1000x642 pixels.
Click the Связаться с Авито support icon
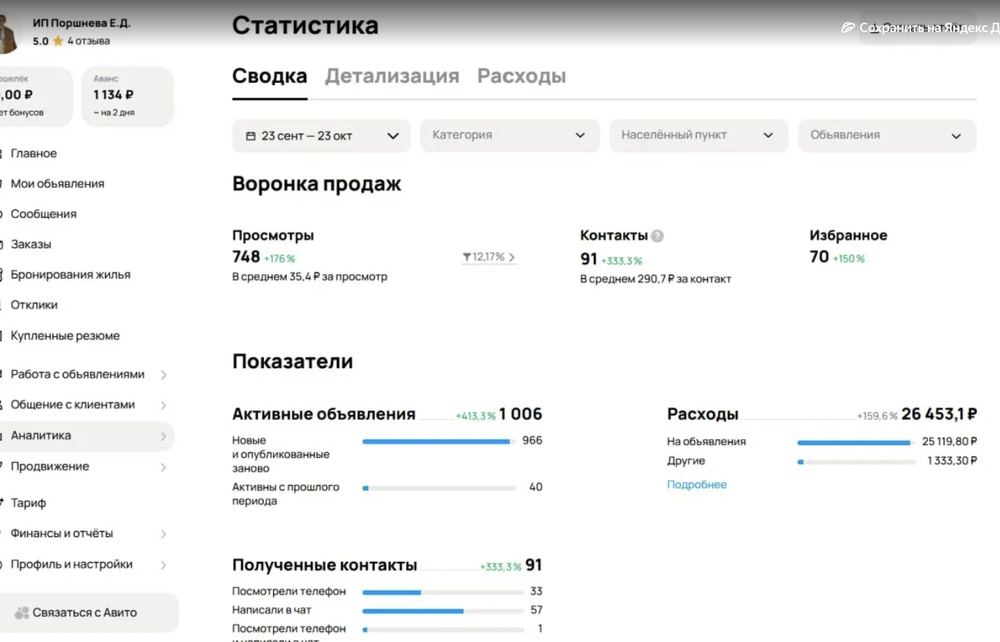(22, 613)
